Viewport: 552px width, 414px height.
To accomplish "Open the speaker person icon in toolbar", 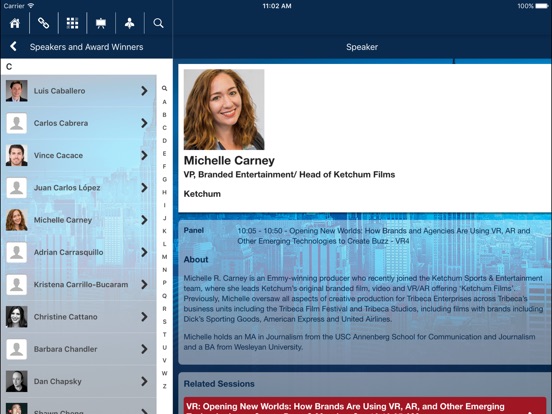I will 130,23.
